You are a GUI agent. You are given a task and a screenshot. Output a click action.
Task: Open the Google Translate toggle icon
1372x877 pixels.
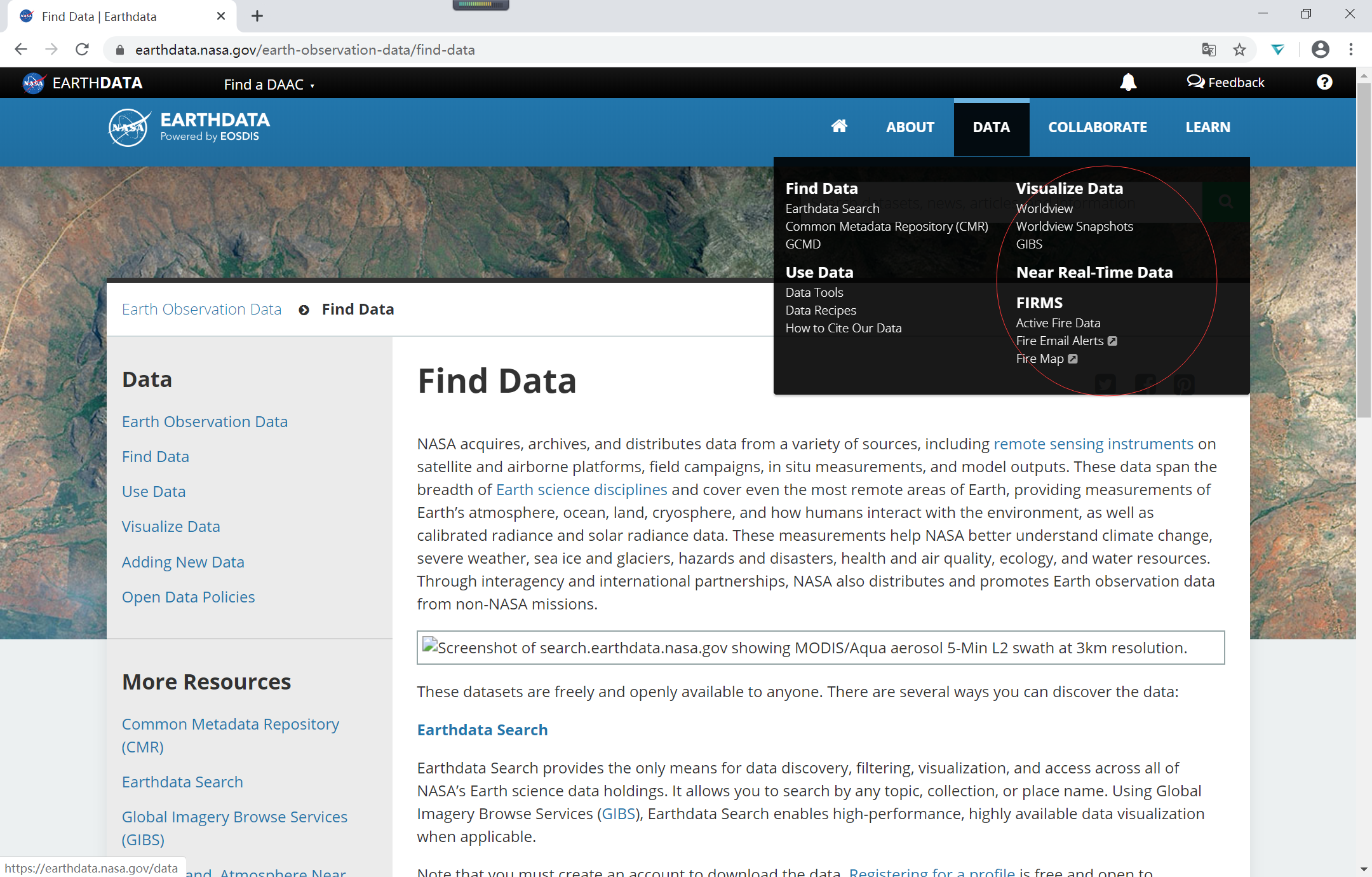[1209, 50]
